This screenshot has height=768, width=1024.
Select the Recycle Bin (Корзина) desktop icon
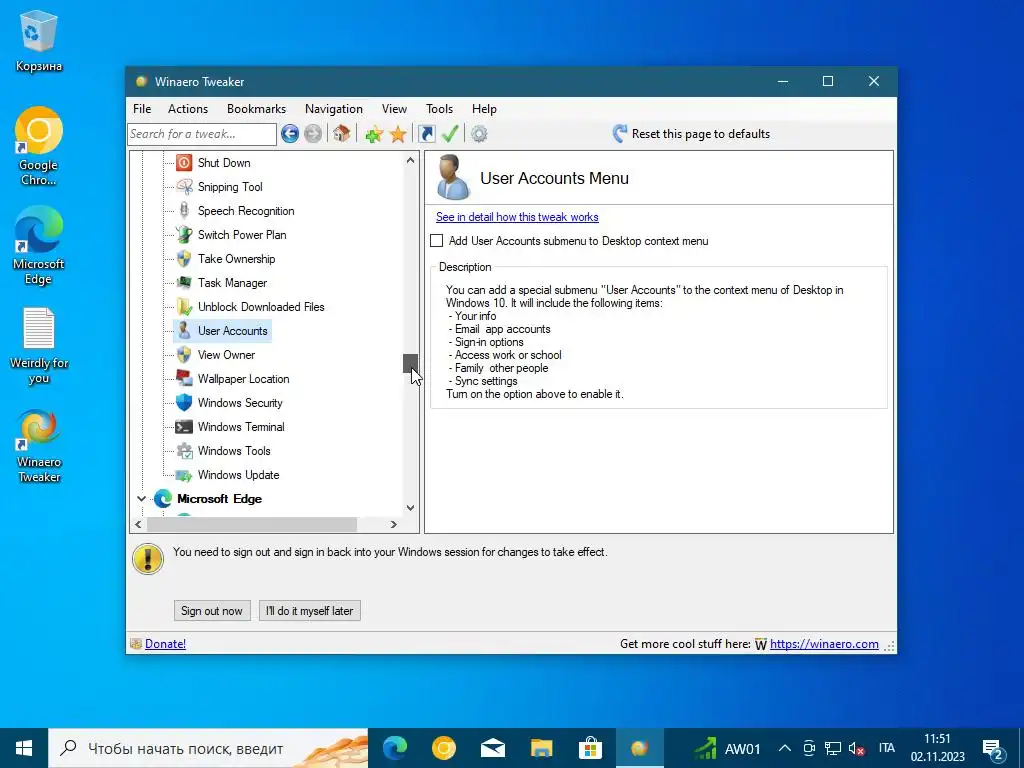click(39, 40)
